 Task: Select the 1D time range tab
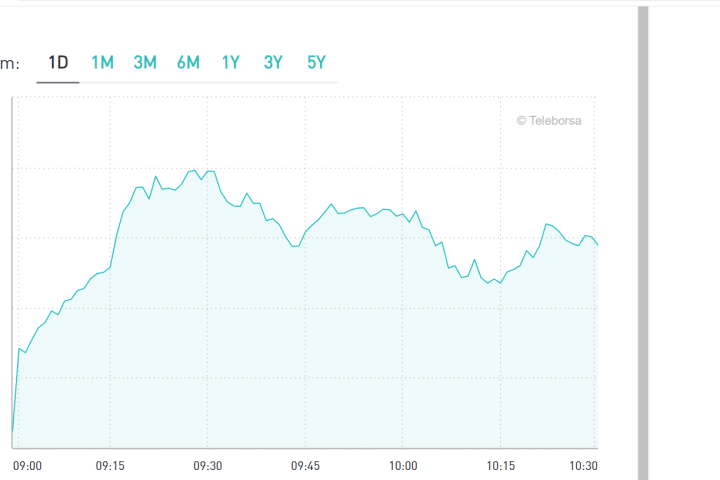(58, 62)
